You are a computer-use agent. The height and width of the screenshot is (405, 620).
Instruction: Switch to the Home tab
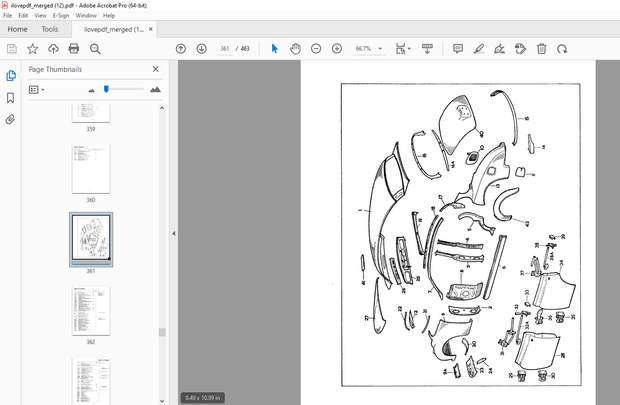[17, 29]
